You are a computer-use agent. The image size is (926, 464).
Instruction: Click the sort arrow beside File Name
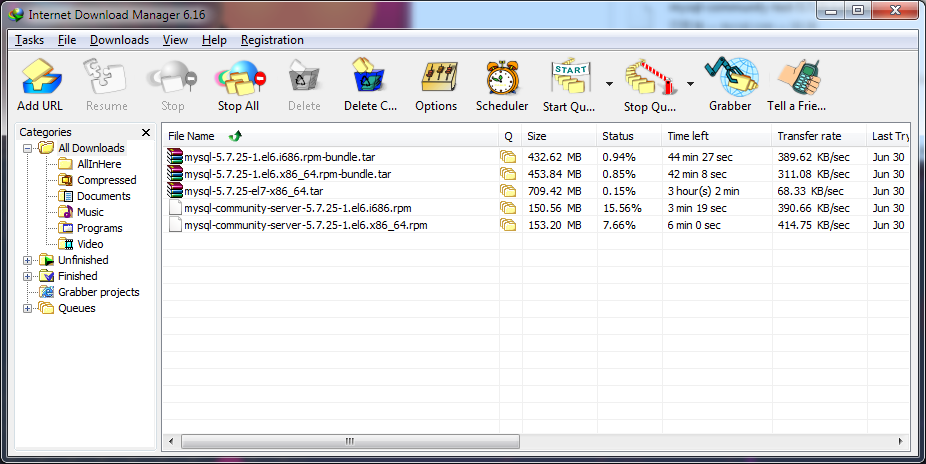[235, 136]
